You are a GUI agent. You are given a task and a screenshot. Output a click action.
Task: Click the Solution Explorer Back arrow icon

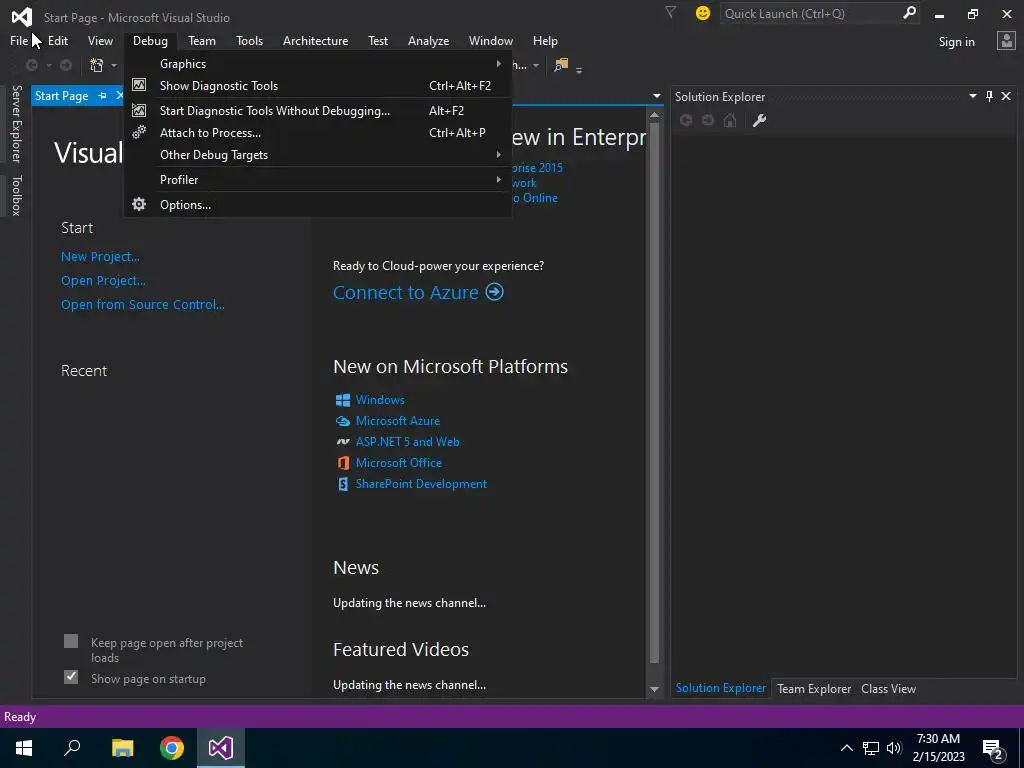pos(686,120)
